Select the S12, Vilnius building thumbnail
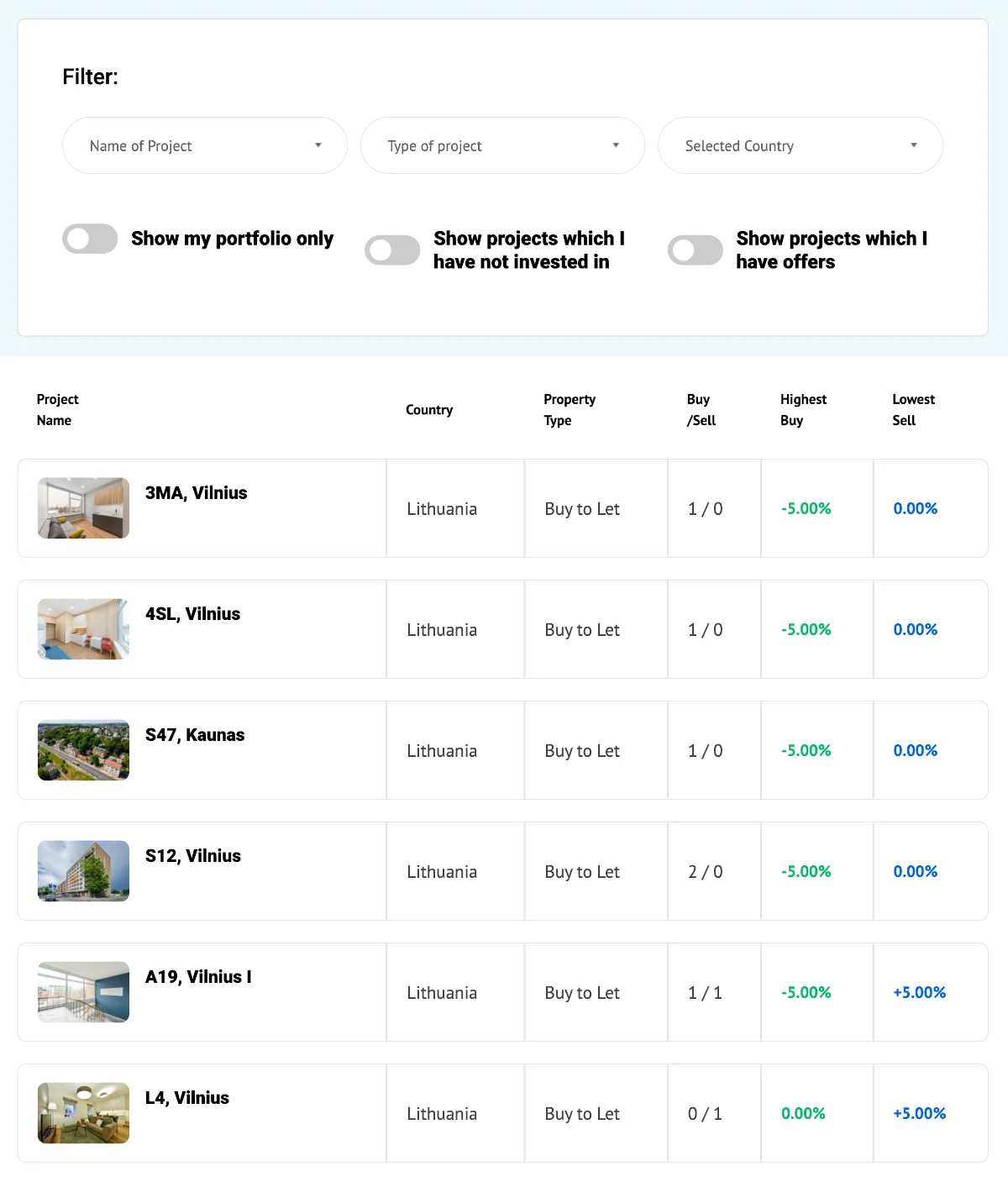The height and width of the screenshot is (1182, 1008). (84, 871)
